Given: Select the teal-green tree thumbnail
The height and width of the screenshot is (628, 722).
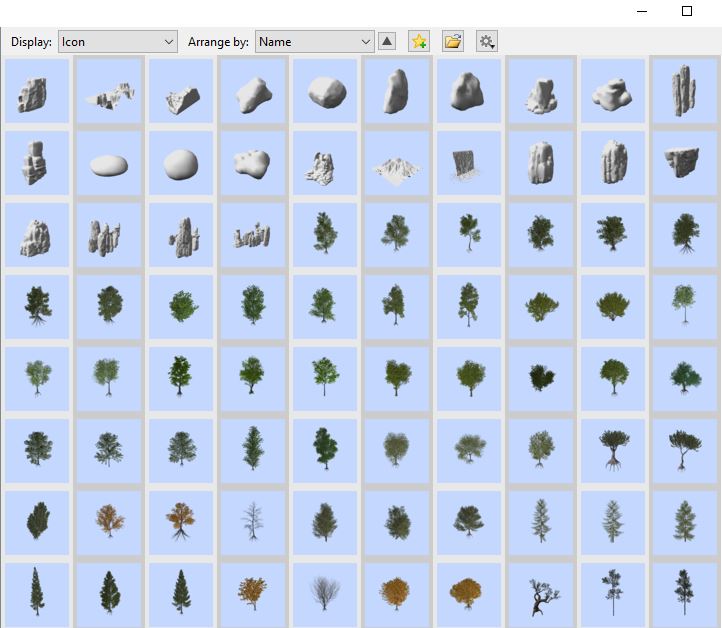Looking at the screenshot, I should pyautogui.click(x=685, y=379).
